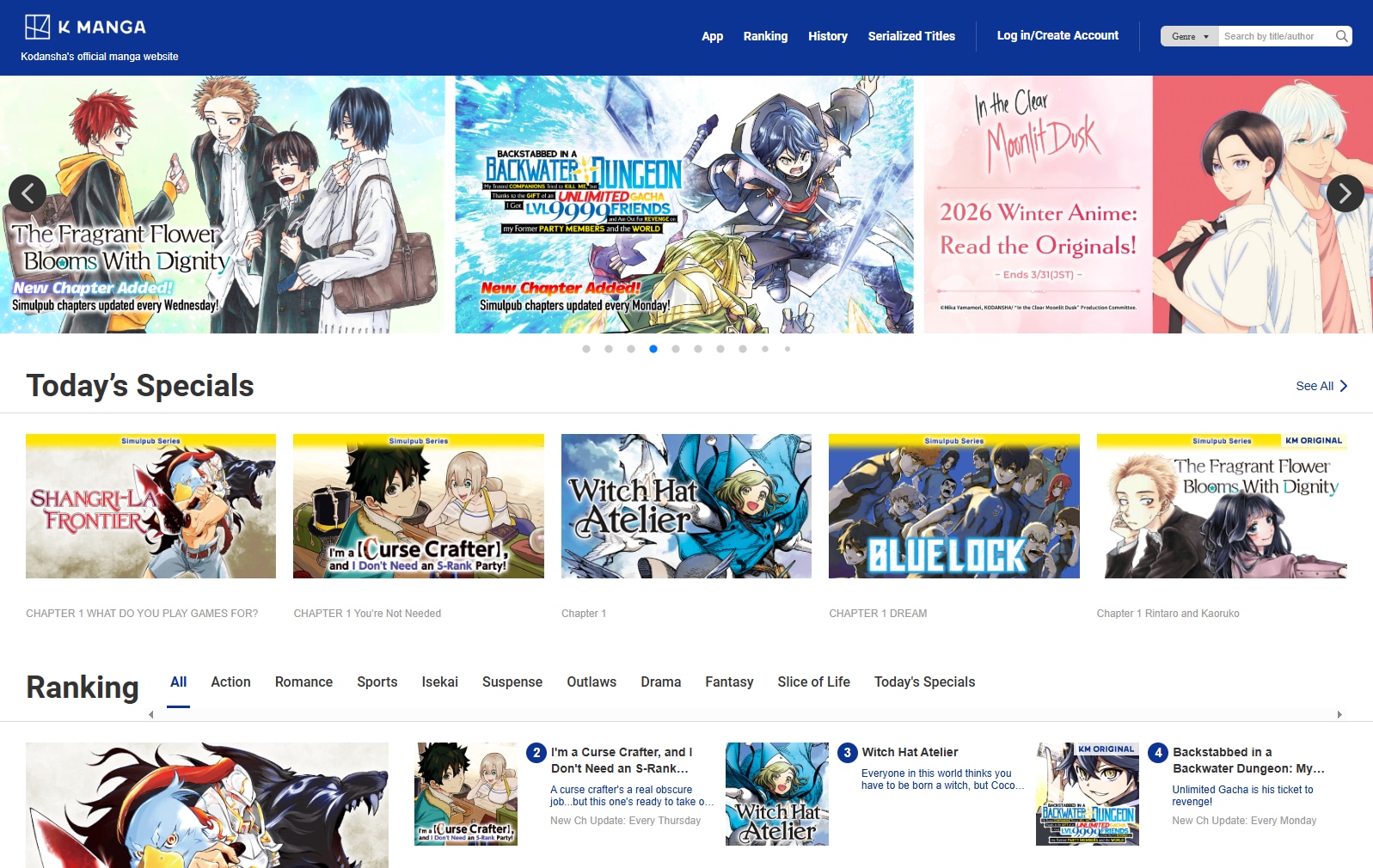Select the Today's Specials ranking tab
The width and height of the screenshot is (1373, 868).
[924, 682]
